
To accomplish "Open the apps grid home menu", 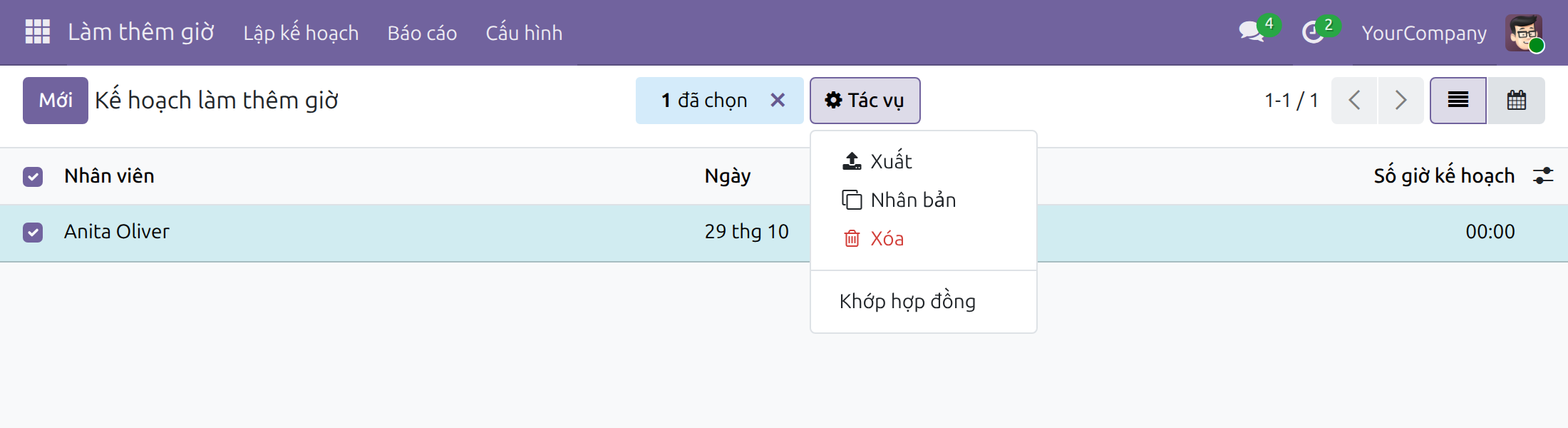I will pyautogui.click(x=38, y=32).
